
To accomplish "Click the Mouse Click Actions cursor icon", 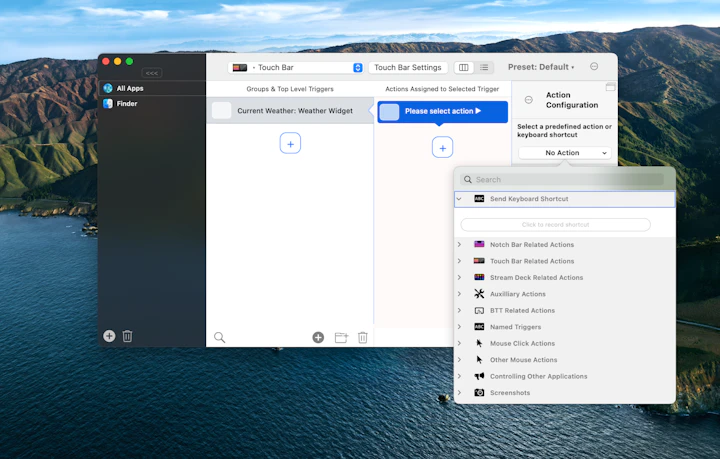I will (x=479, y=343).
